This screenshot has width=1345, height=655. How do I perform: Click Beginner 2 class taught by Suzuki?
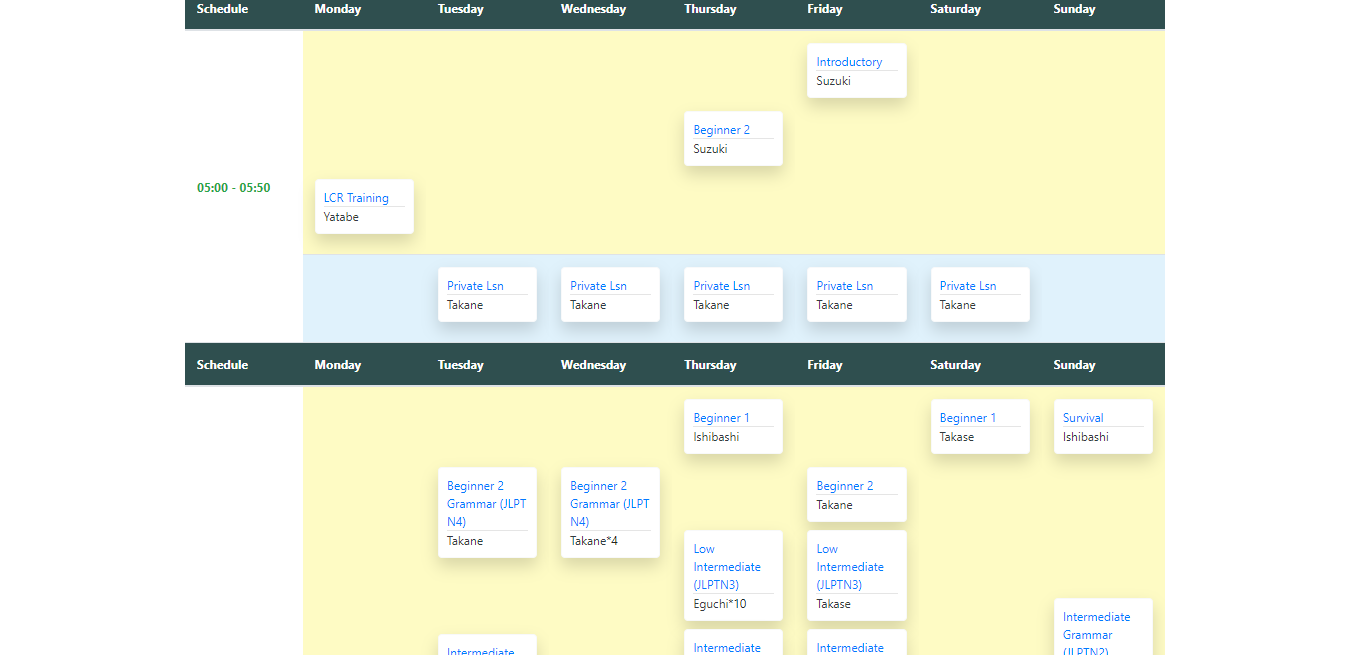click(721, 130)
